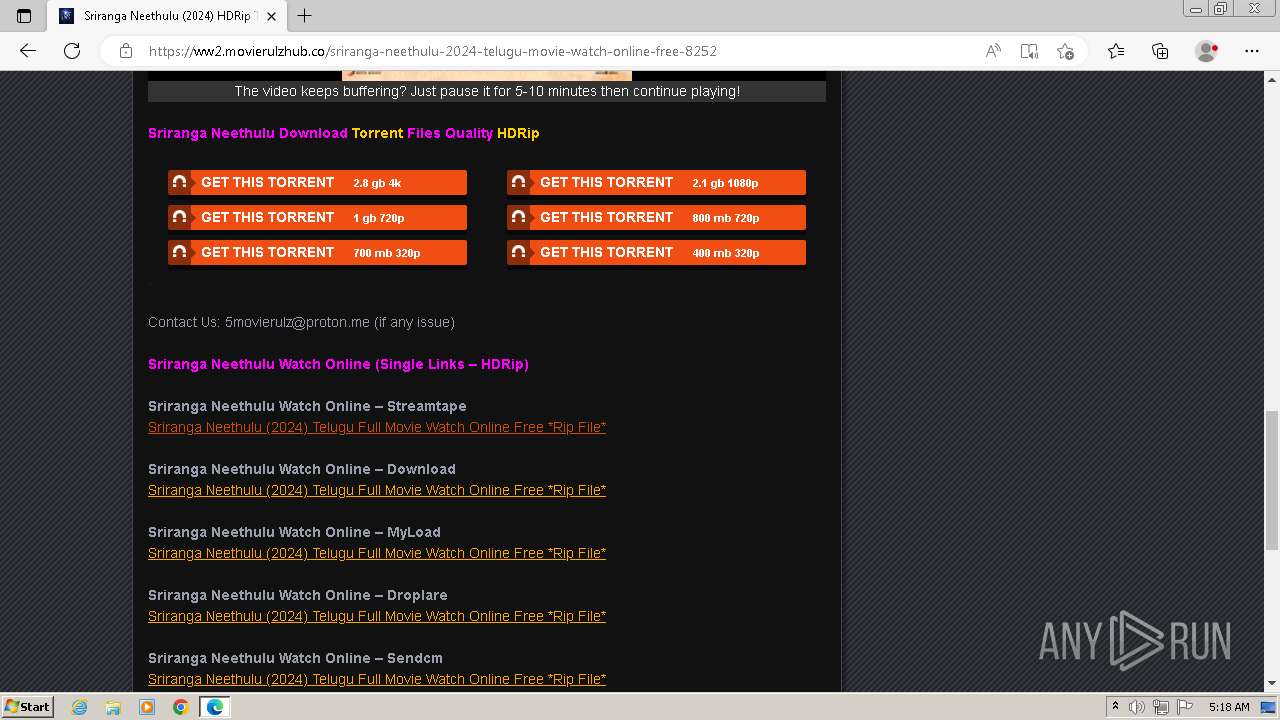Open immersive reader view
This screenshot has height=720, width=1280.
[x=1029, y=51]
